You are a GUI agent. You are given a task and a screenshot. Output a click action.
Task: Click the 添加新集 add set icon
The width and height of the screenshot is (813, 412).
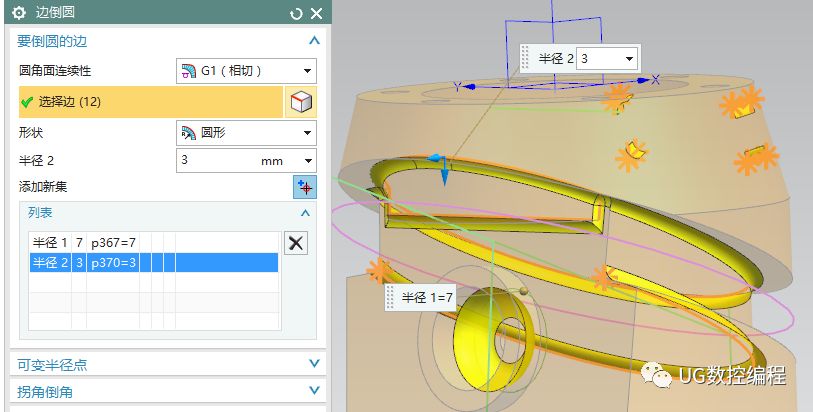tap(305, 187)
